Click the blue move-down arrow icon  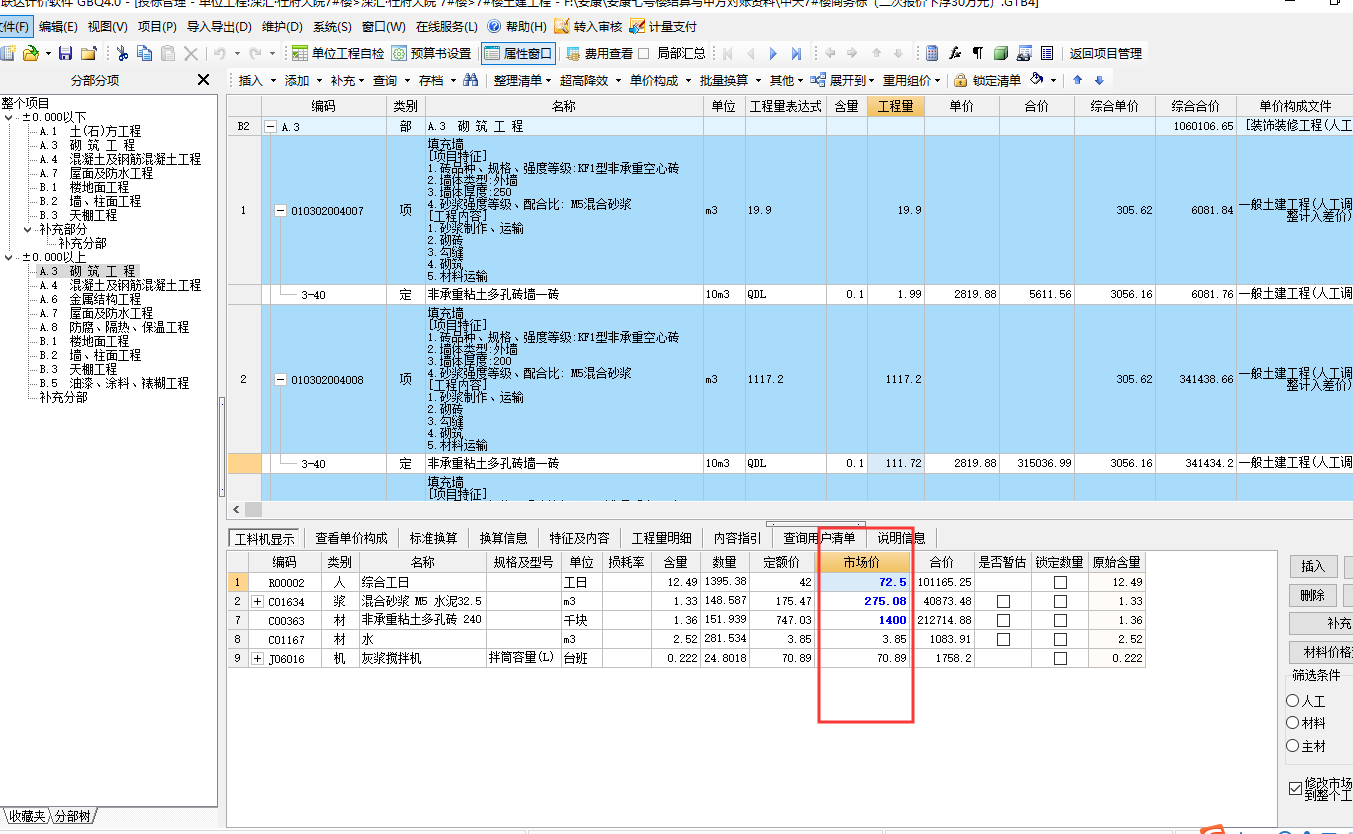pyautogui.click(x=1099, y=80)
